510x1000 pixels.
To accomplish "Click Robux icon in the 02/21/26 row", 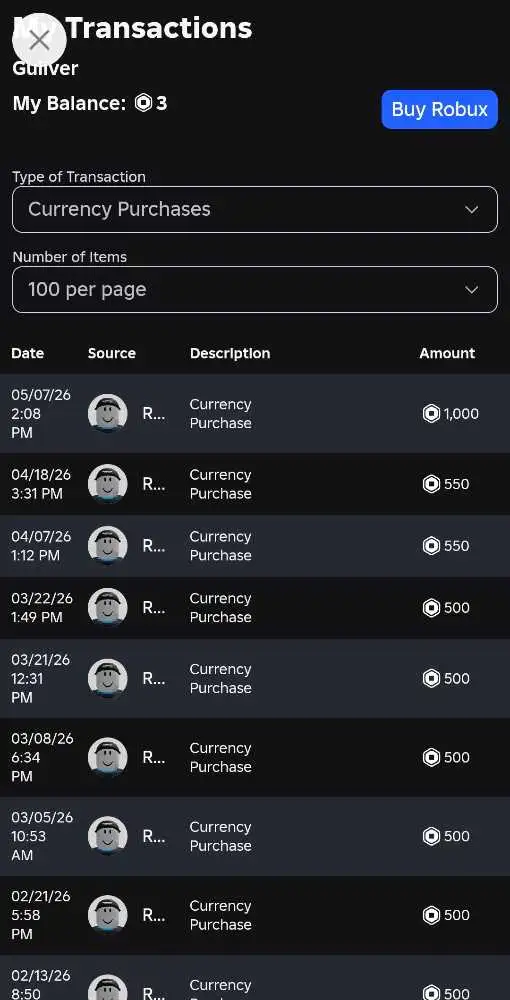I will tap(432, 915).
